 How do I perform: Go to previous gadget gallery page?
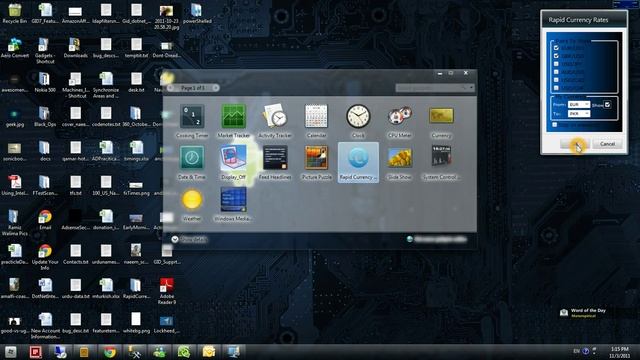pyautogui.click(x=171, y=88)
